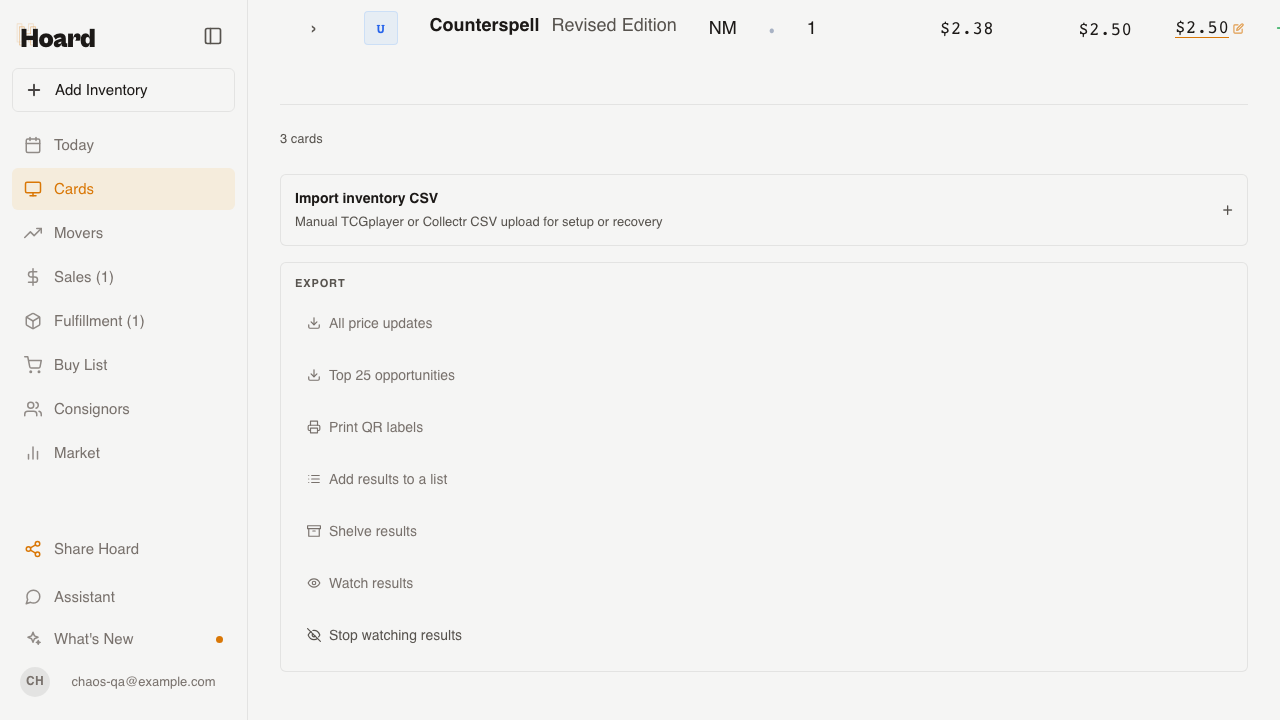
Task: Click the Today calendar icon
Action: coord(33,145)
